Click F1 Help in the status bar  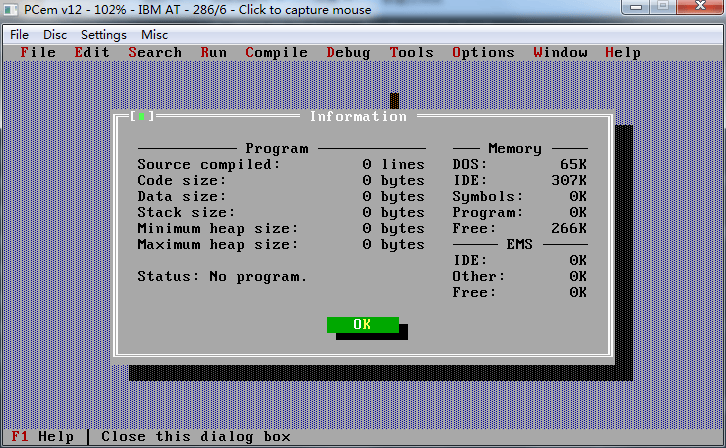click(43, 436)
